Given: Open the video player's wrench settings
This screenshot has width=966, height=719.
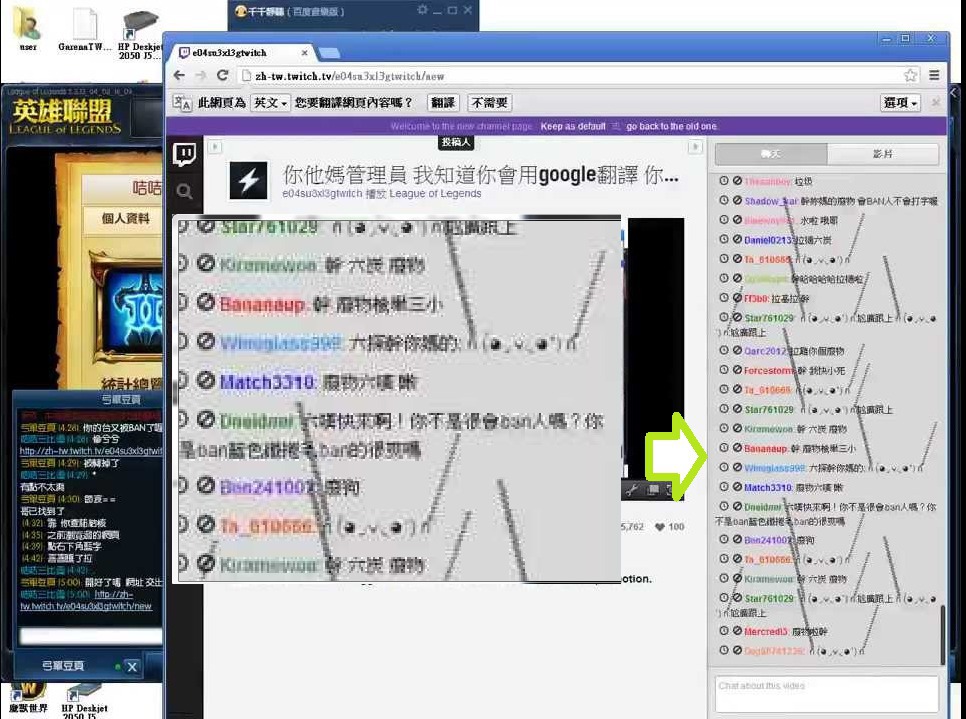Looking at the screenshot, I should pyautogui.click(x=632, y=490).
